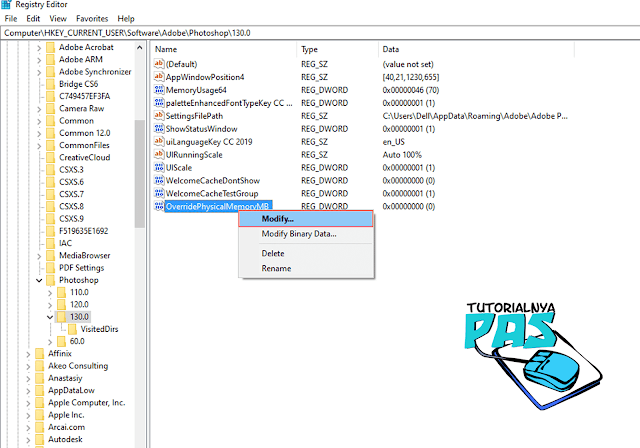
Task: Click the folder icon of Camera Raw key
Action: tap(51, 109)
